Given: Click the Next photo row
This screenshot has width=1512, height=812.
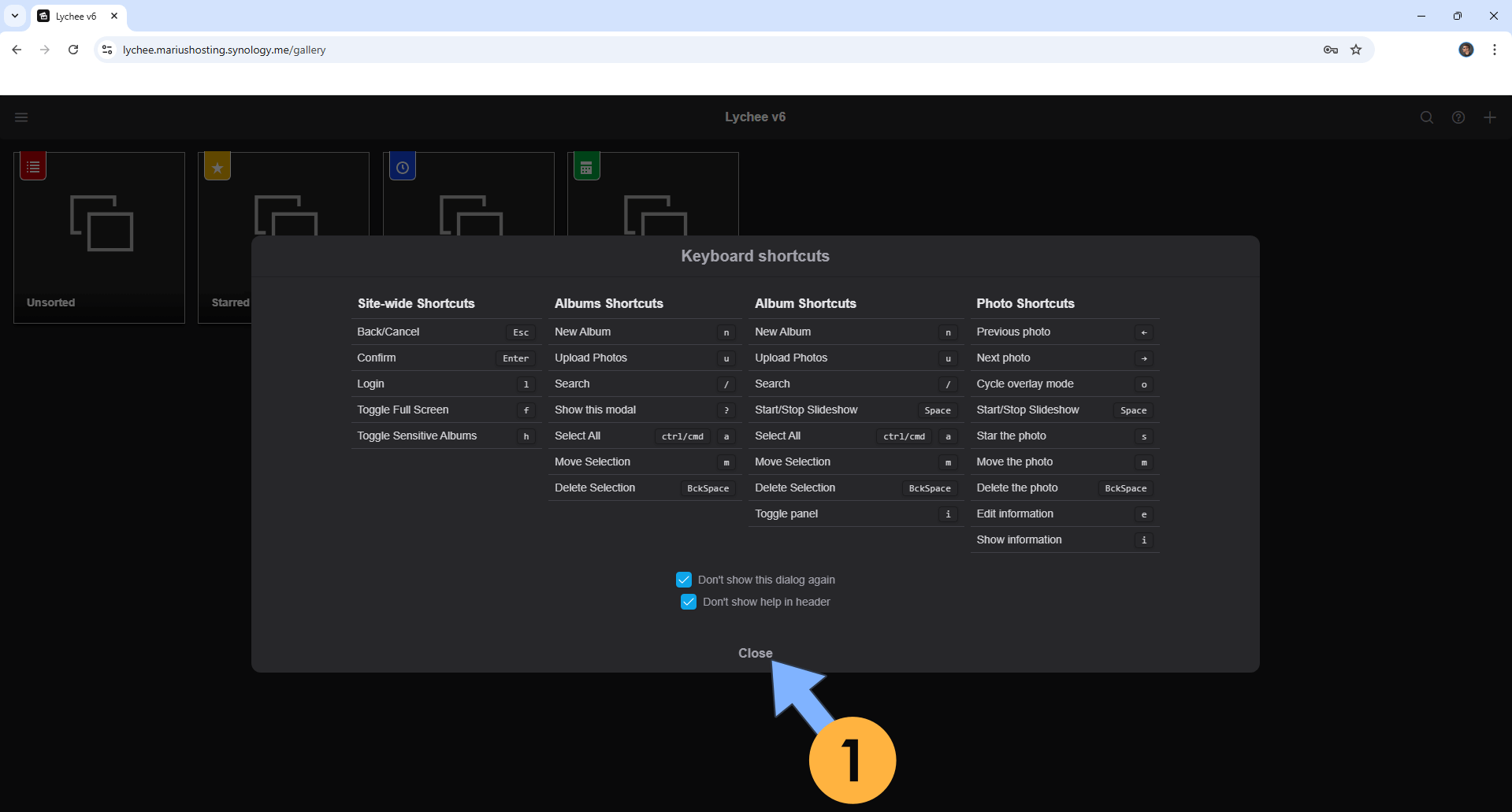Looking at the screenshot, I should click(x=1064, y=358).
